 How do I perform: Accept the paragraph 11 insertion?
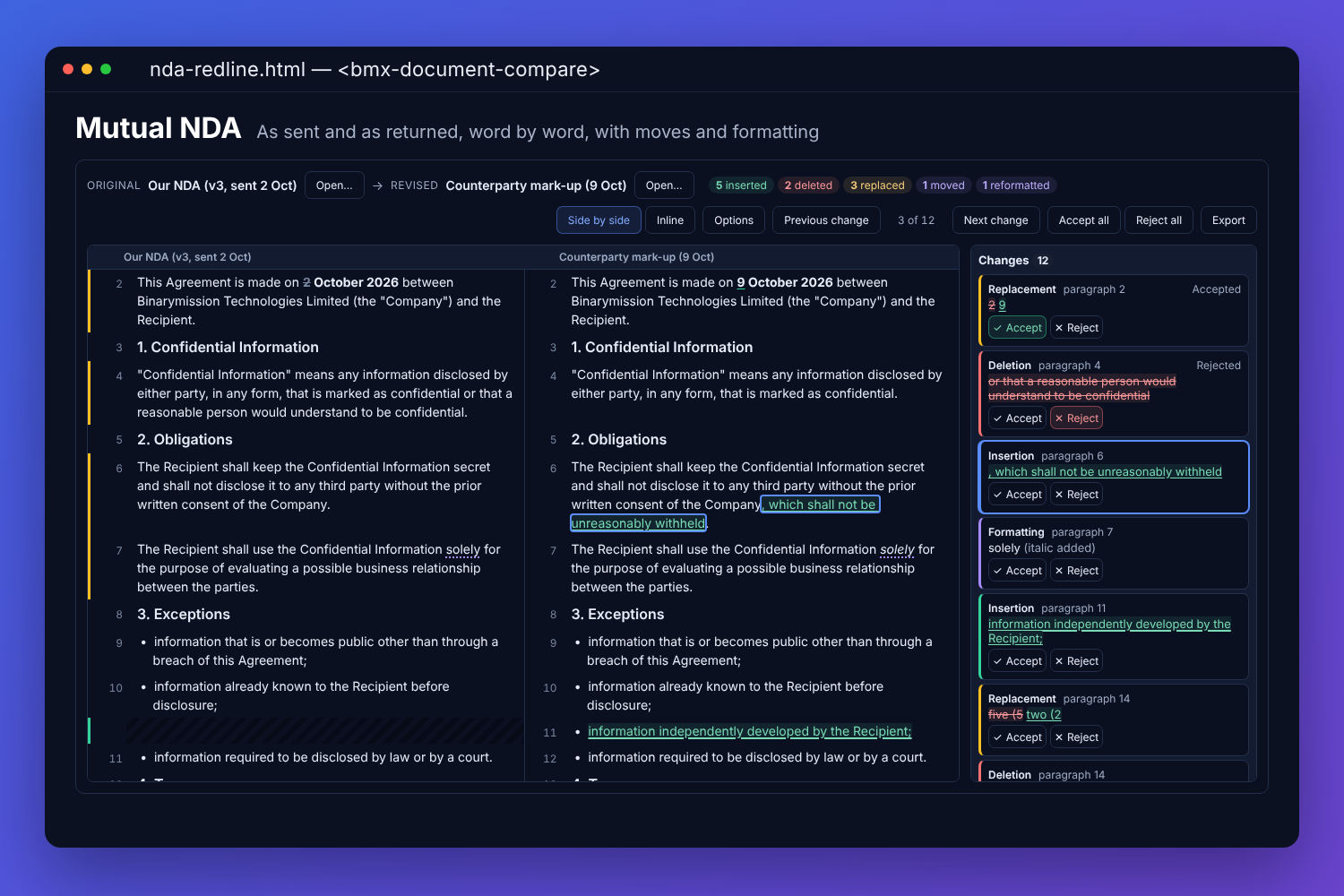[1017, 661]
